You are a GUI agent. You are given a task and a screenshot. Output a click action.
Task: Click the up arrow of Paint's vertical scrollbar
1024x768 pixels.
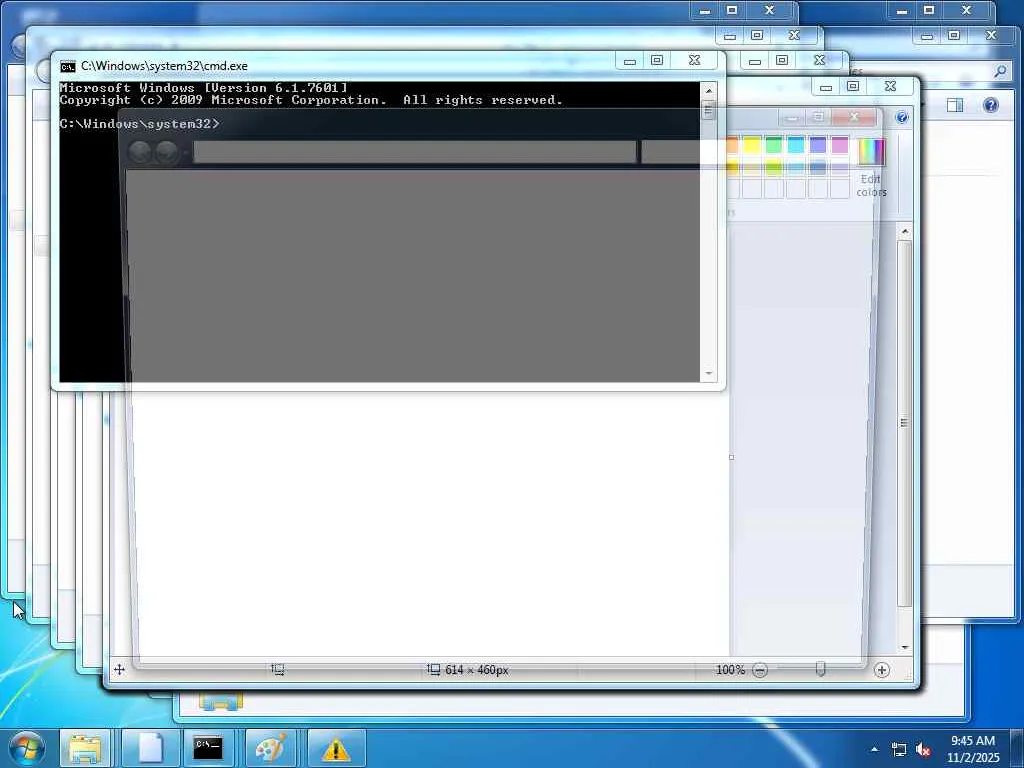904,232
